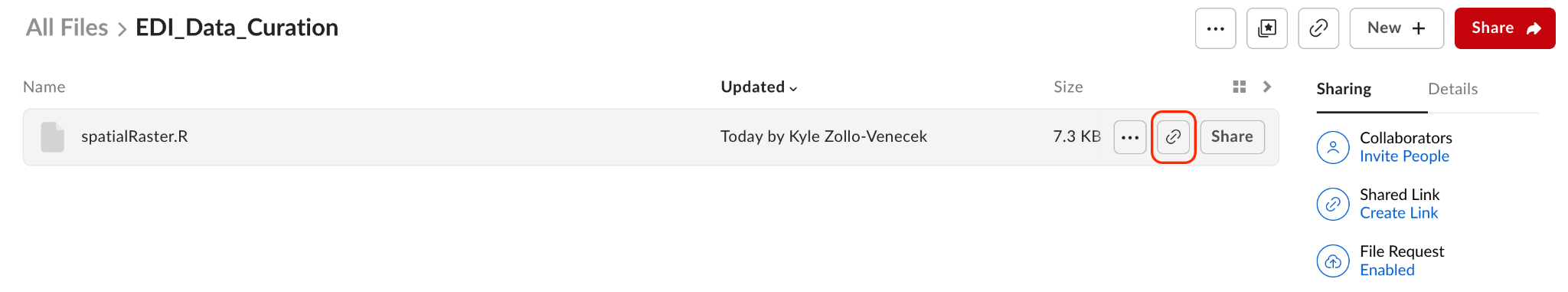Collapse sidebar with the chevron arrow
Screen dimensions: 1568x292
point(1267,87)
